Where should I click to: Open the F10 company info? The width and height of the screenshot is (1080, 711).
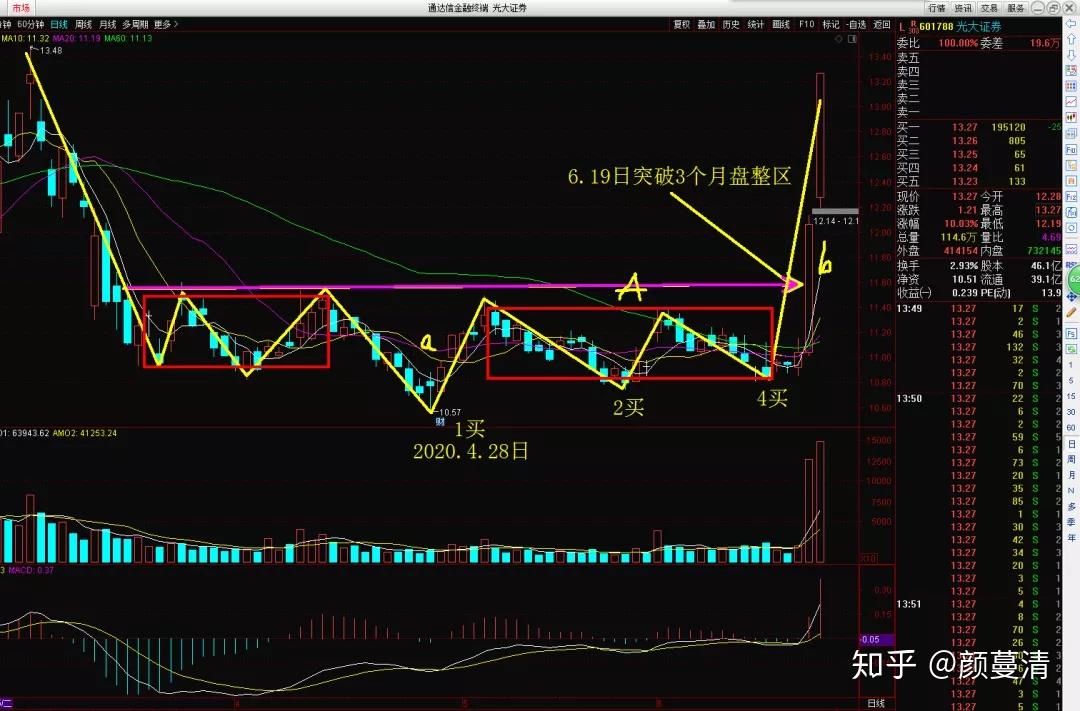tap(807, 25)
